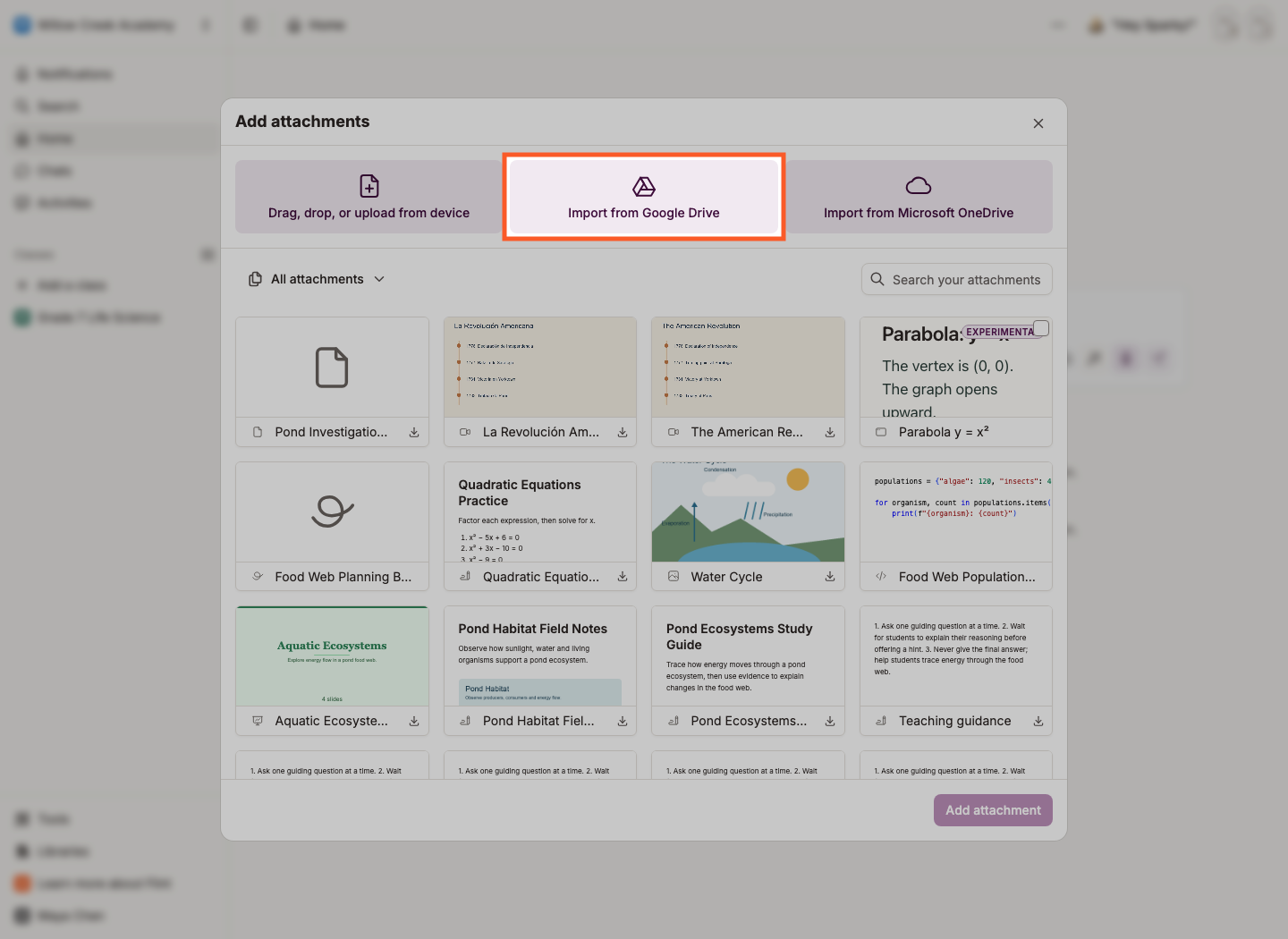Click the Search your attachments field

click(957, 279)
